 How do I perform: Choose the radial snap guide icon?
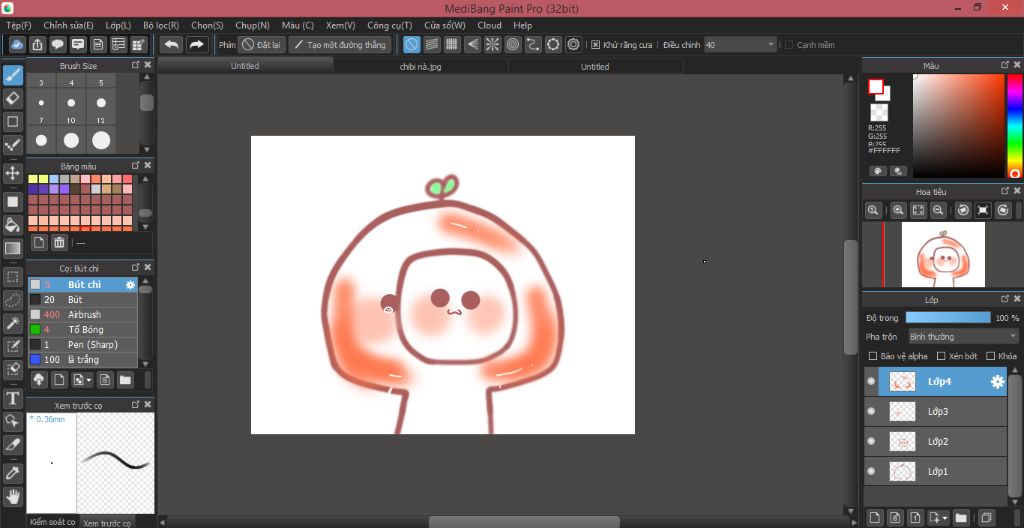pyautogui.click(x=492, y=44)
